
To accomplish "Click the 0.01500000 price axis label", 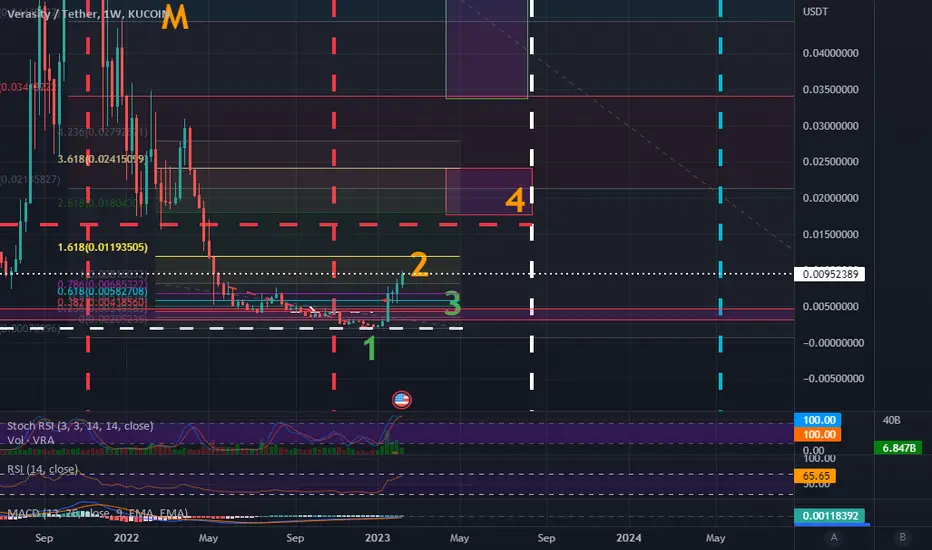I will [830, 234].
